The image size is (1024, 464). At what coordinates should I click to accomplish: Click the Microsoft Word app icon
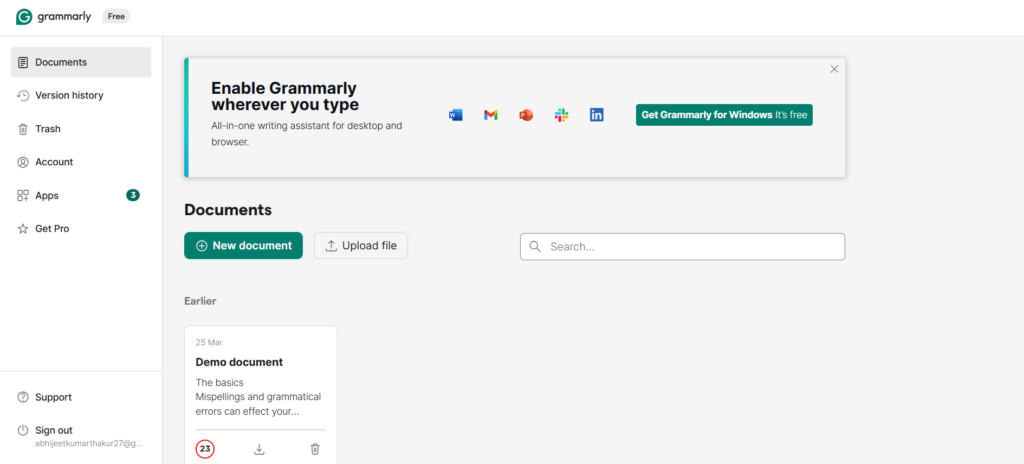[x=456, y=115]
